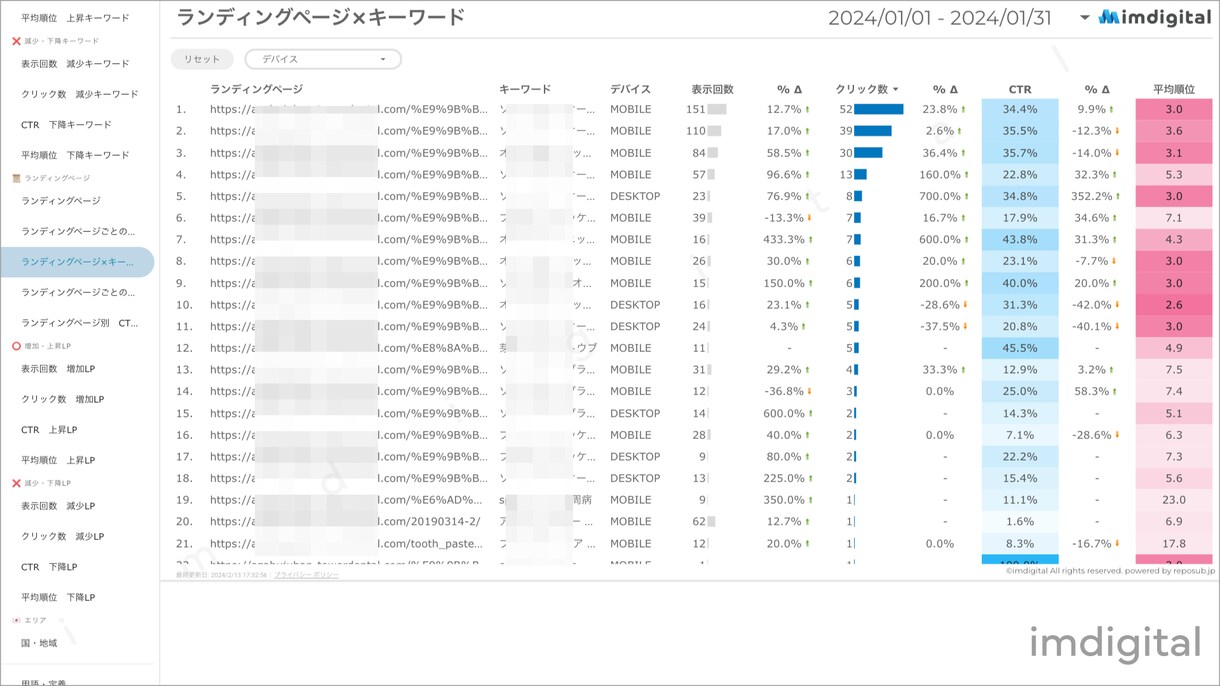This screenshot has width=1220, height=686.
Task: Click the 平均順位 23.0 cell in row 19
Action: pyautogui.click(x=1174, y=500)
